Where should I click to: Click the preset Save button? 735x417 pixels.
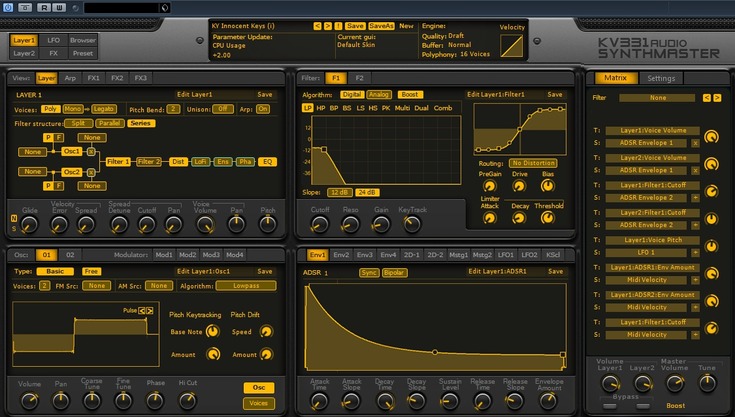tap(355, 26)
